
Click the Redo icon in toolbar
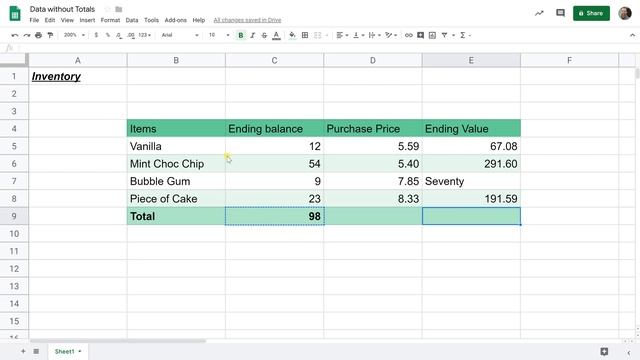pos(27,35)
